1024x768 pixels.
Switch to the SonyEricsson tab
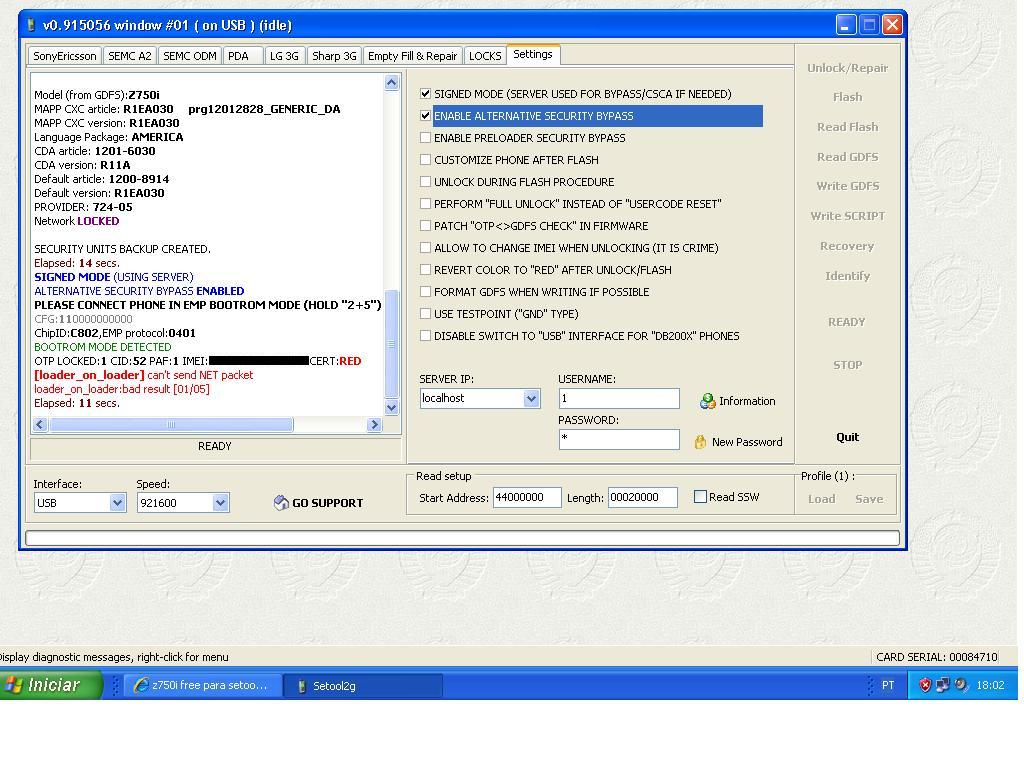(65, 56)
